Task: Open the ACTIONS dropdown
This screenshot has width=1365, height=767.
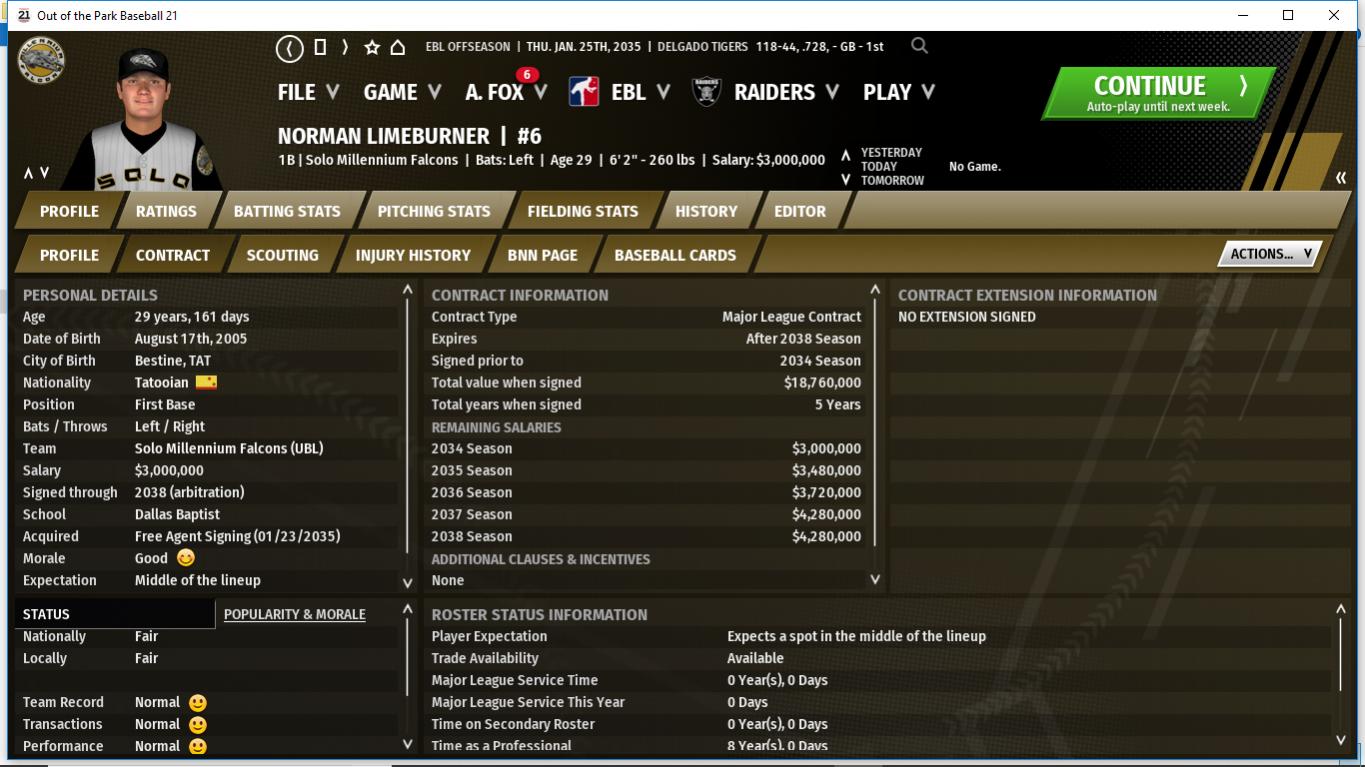Action: click(x=1269, y=254)
